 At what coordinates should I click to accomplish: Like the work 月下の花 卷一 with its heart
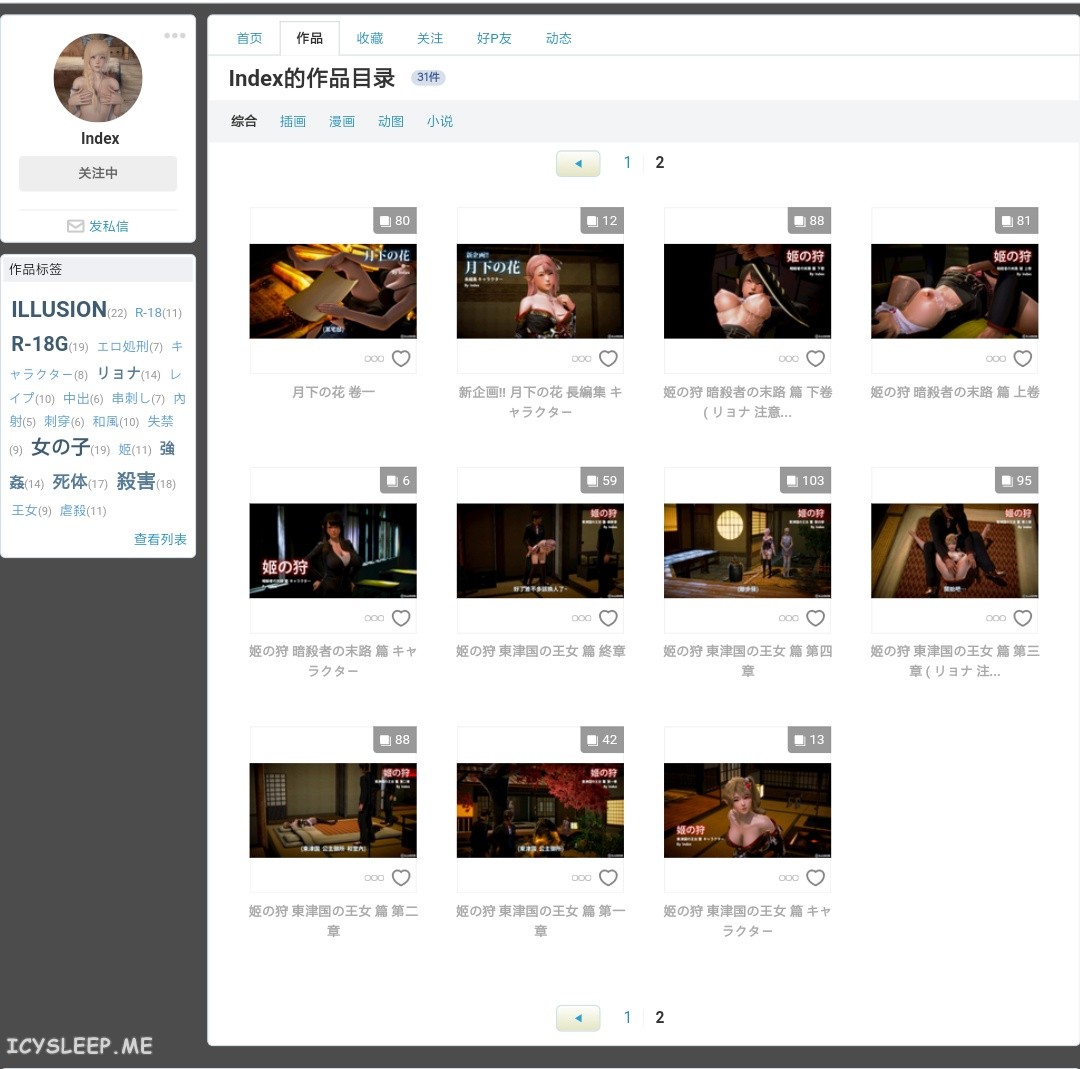(401, 358)
